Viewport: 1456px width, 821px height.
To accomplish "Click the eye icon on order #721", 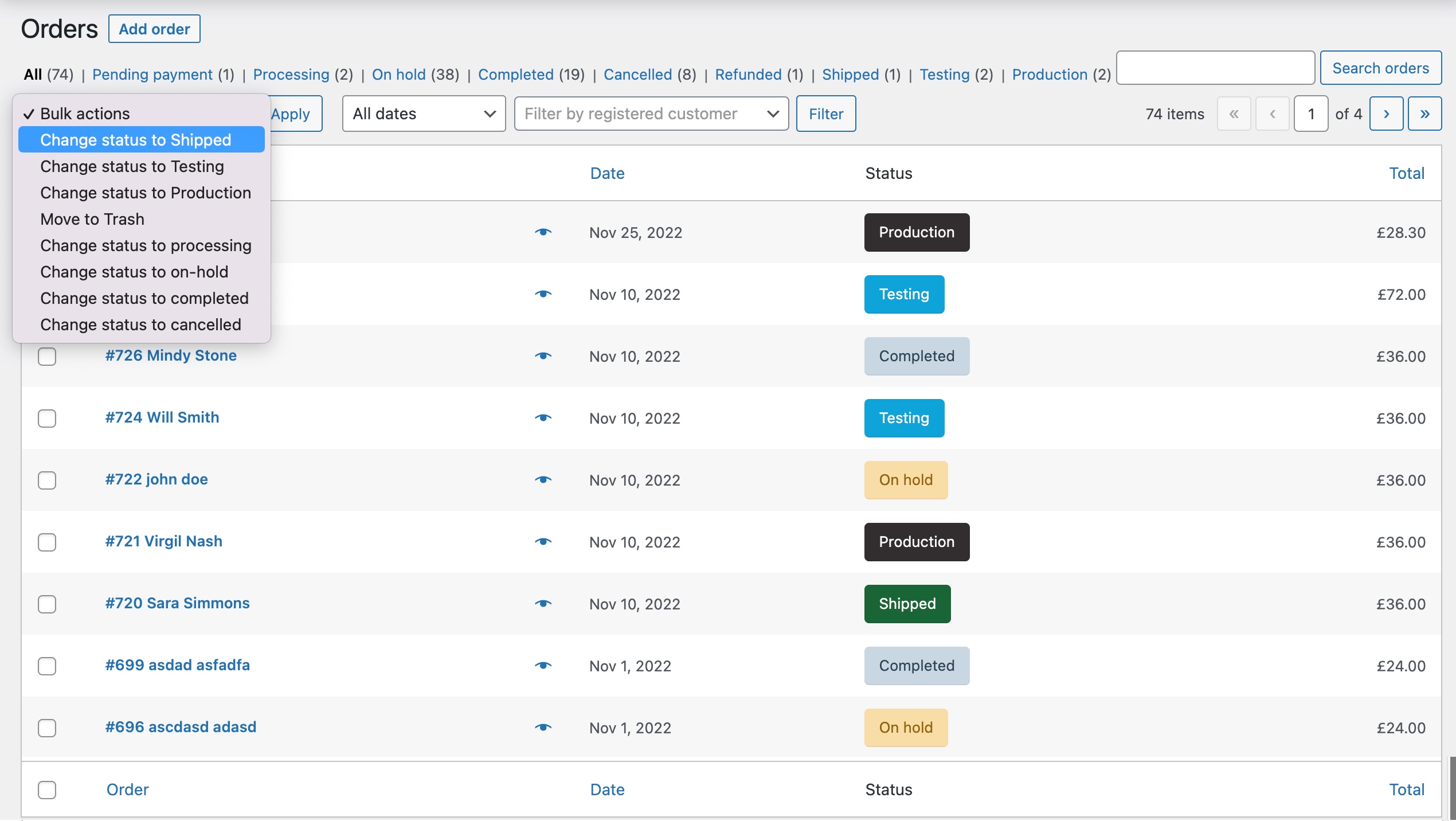I will pos(543,541).
